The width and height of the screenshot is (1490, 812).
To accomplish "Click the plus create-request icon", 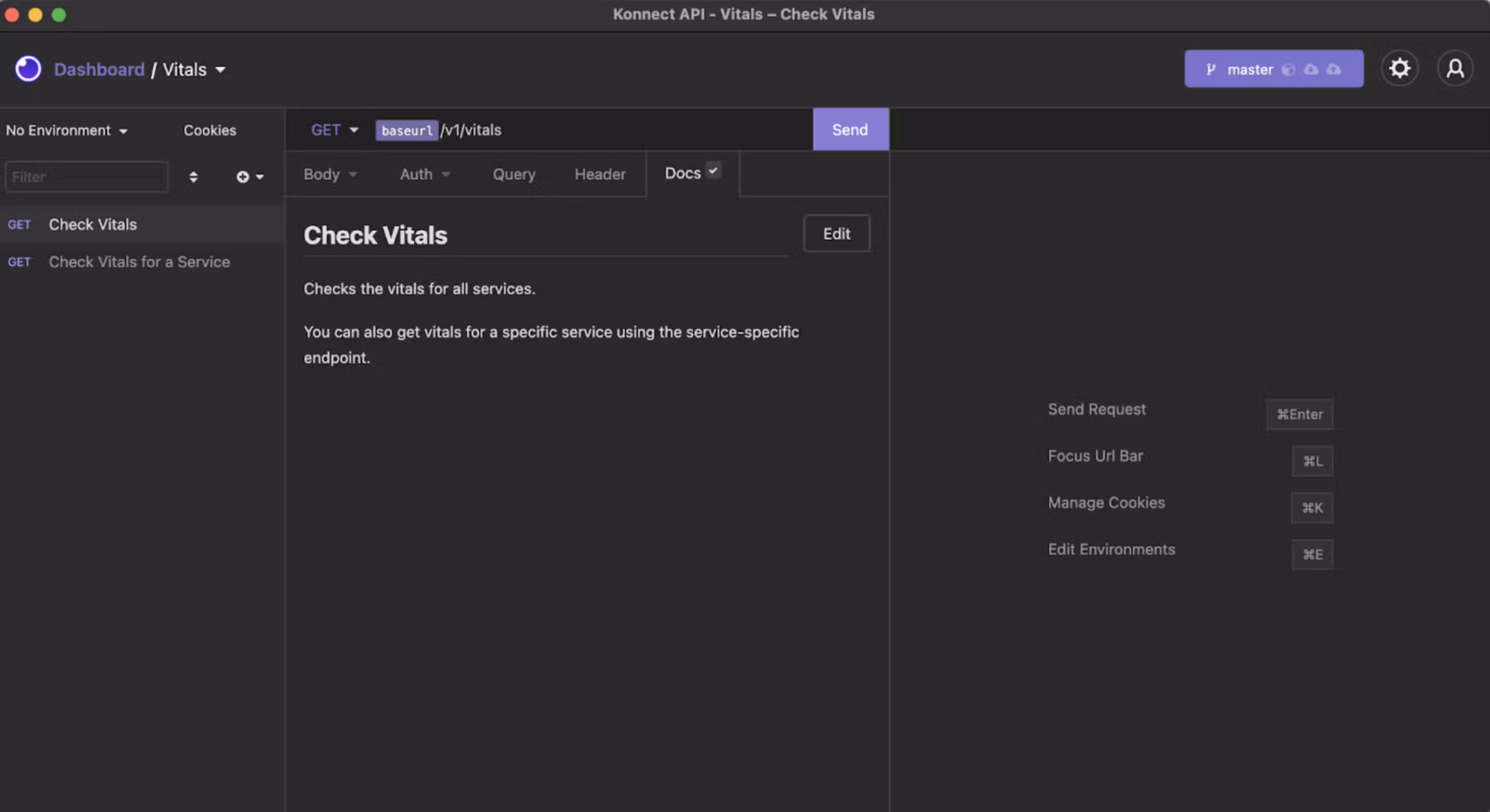I will [x=243, y=177].
